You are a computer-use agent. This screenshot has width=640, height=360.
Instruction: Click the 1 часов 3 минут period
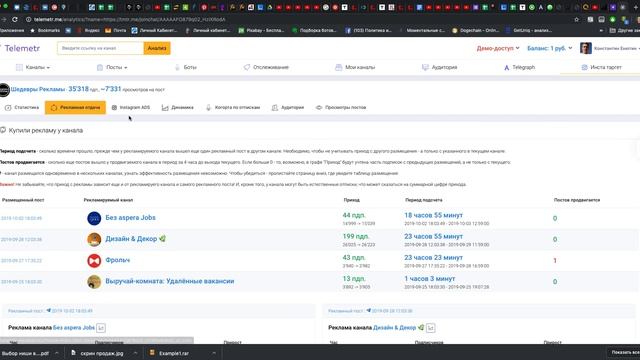pos(429,279)
